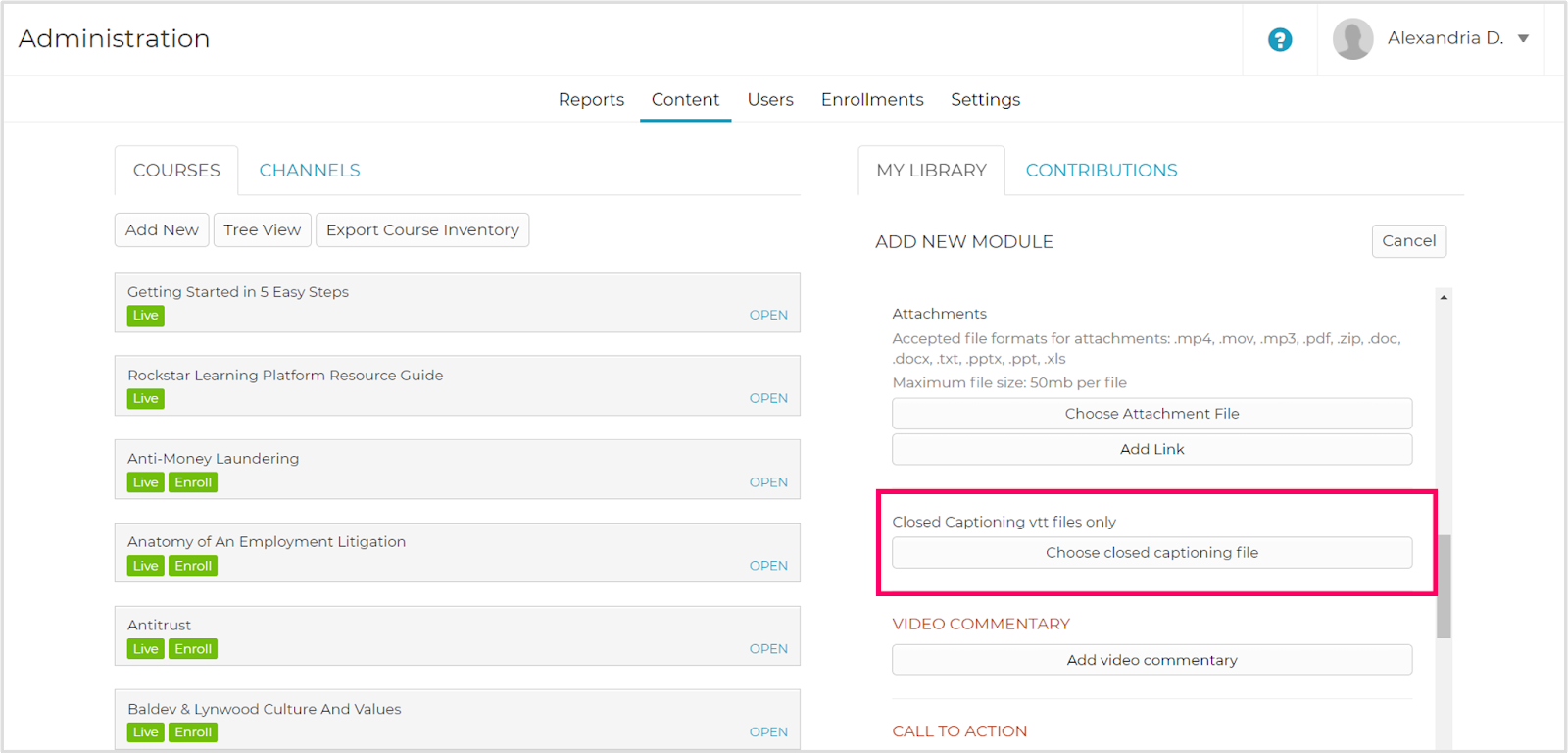Click Add video commentary

(x=1151, y=660)
